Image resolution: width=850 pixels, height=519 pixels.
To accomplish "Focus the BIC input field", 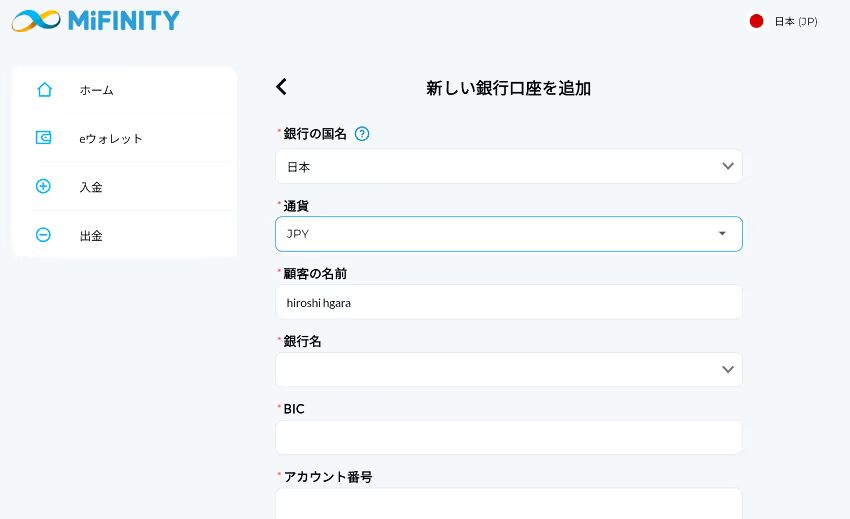I will click(x=508, y=437).
